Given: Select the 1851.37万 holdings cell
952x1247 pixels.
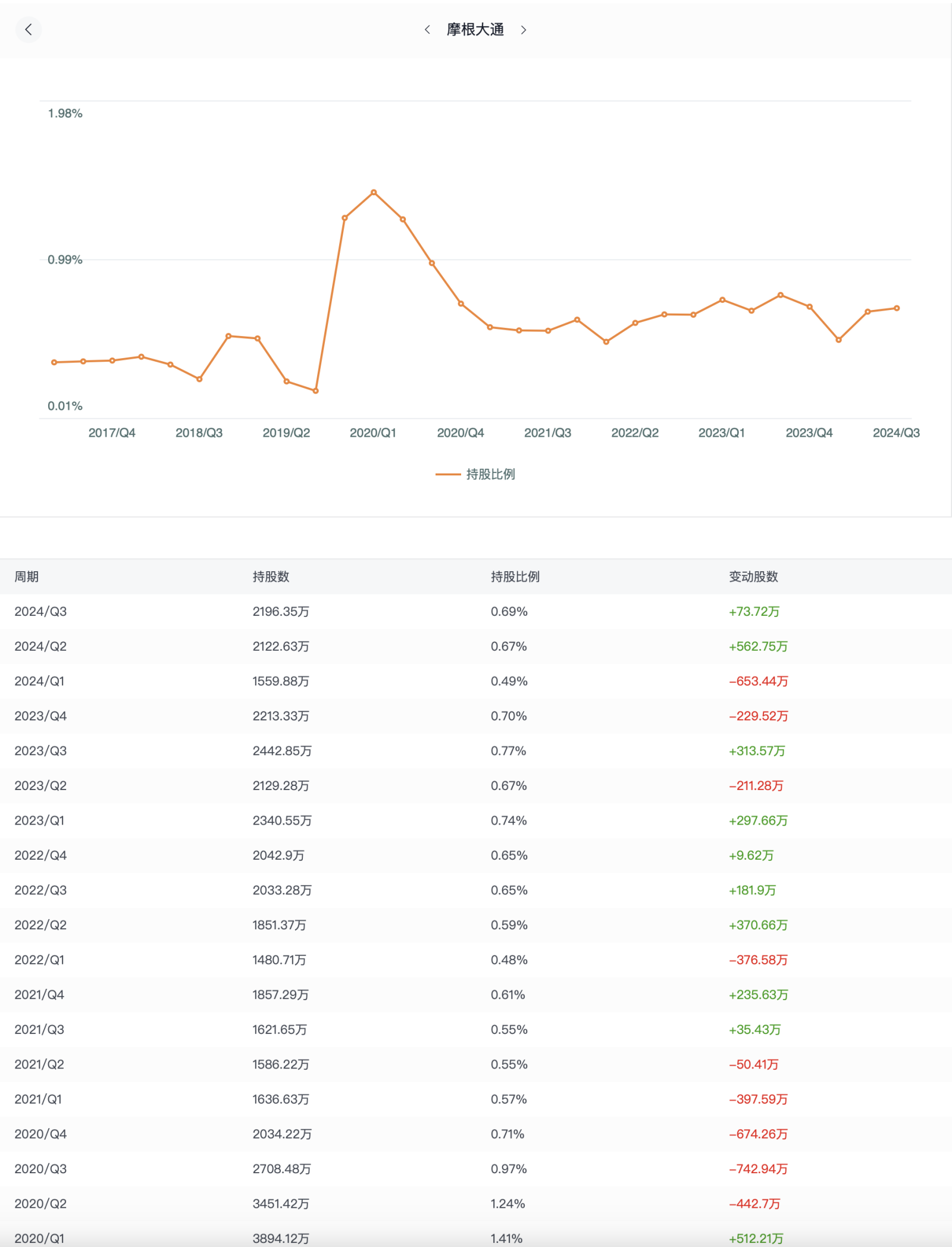Looking at the screenshot, I should point(279,925).
